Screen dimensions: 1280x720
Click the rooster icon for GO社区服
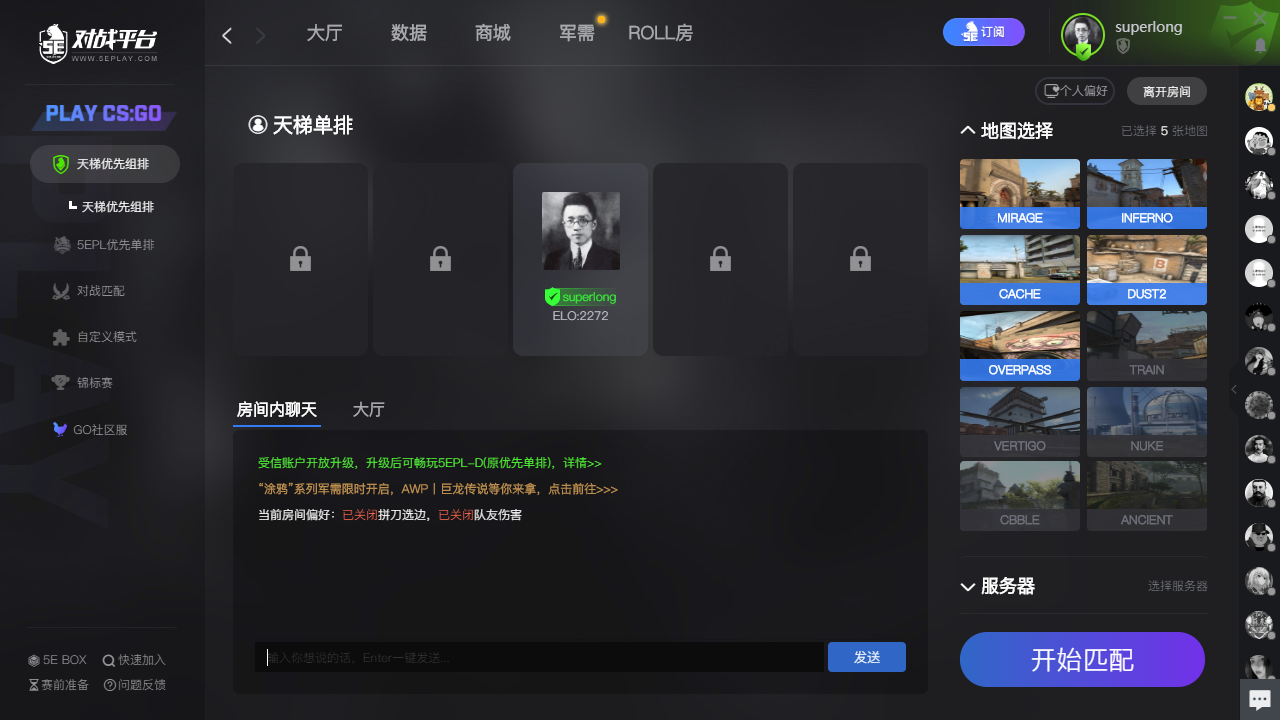pyautogui.click(x=61, y=429)
